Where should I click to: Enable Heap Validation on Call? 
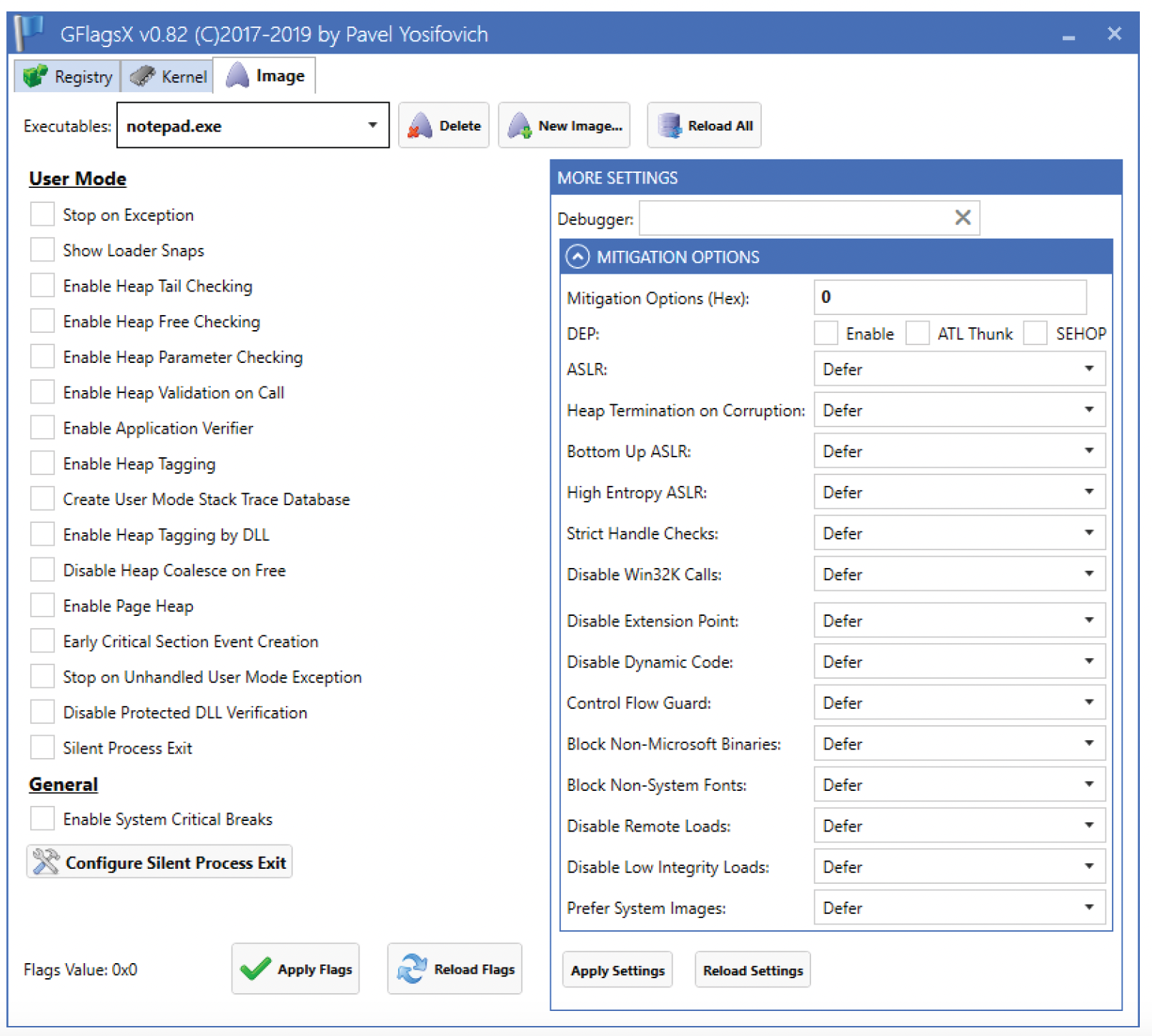[x=42, y=392]
